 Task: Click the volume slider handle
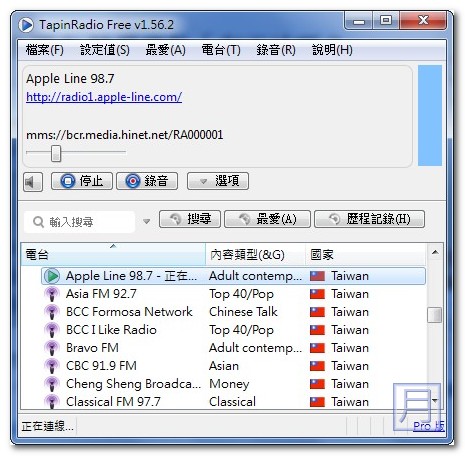56,153
